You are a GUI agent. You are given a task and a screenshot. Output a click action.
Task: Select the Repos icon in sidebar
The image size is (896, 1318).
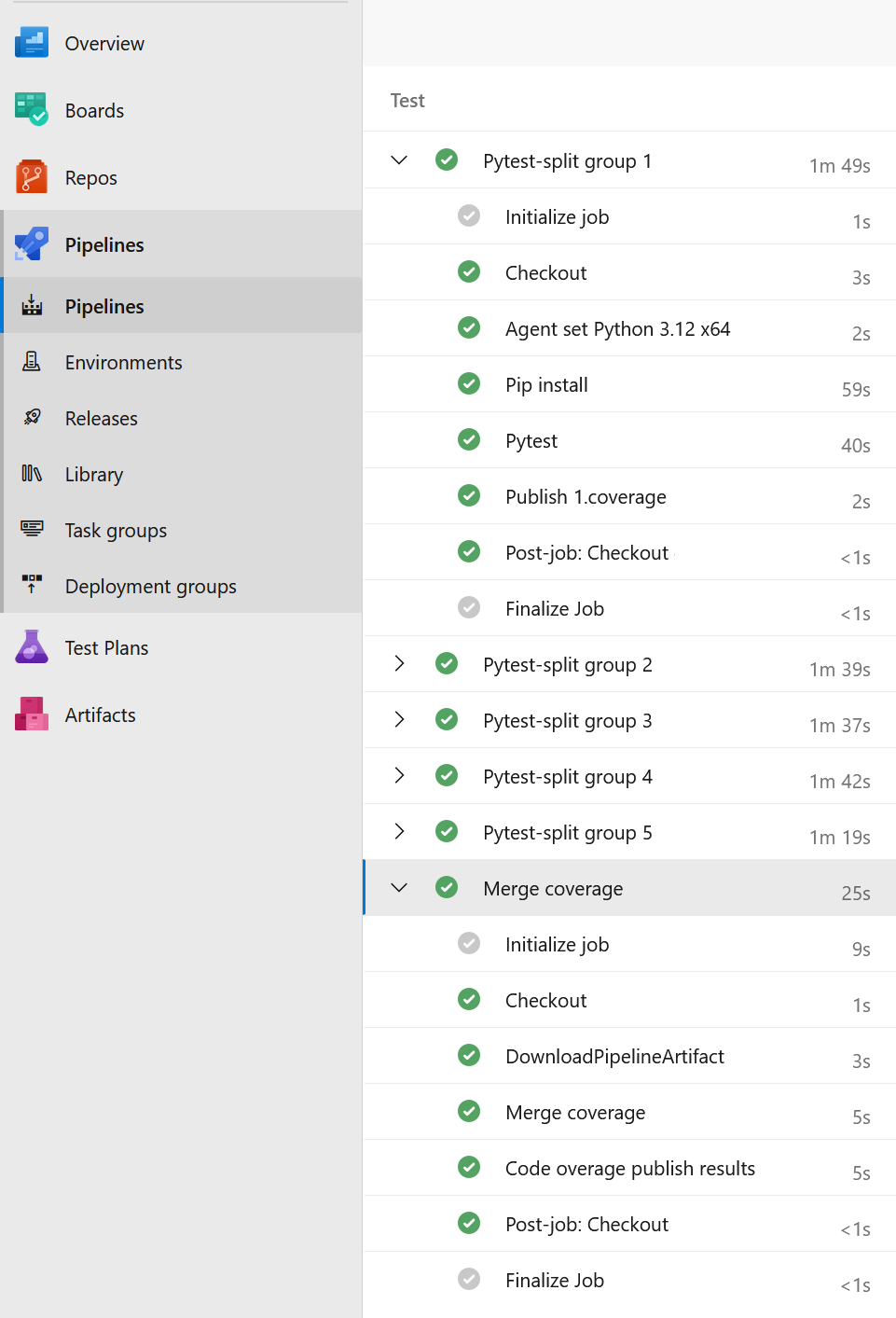tap(31, 177)
